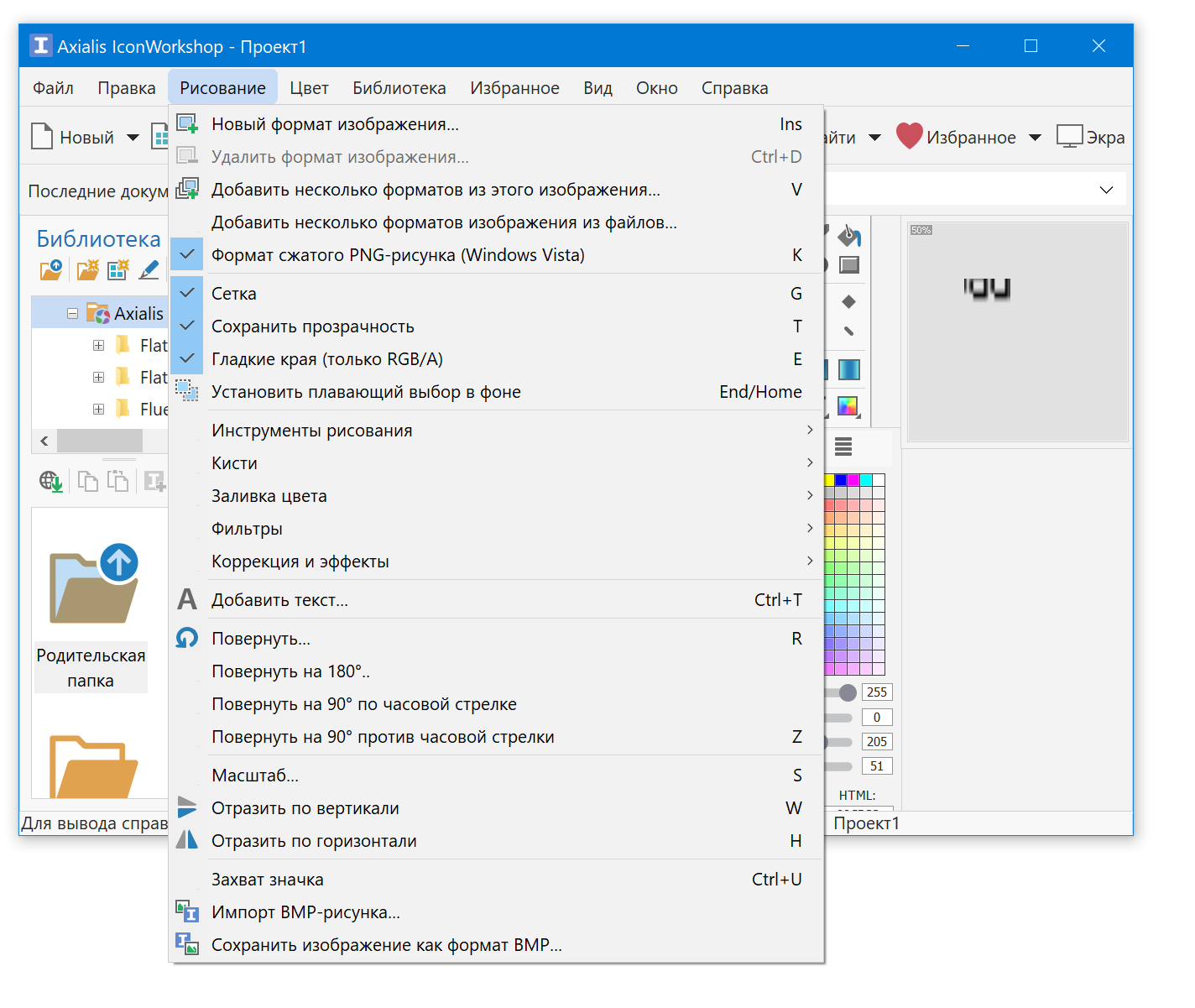Open the Новый button dropdown arrow
1195x1008 pixels.
pyautogui.click(x=133, y=137)
